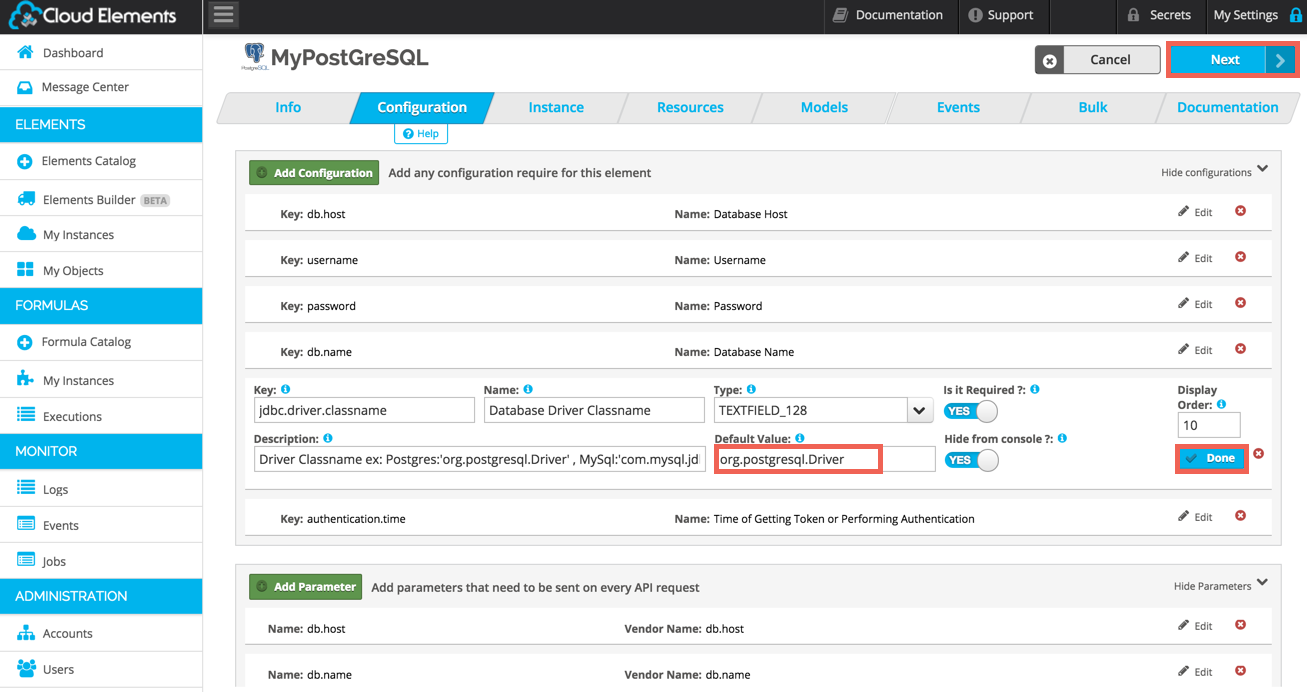Edit the username configuration

point(1195,258)
